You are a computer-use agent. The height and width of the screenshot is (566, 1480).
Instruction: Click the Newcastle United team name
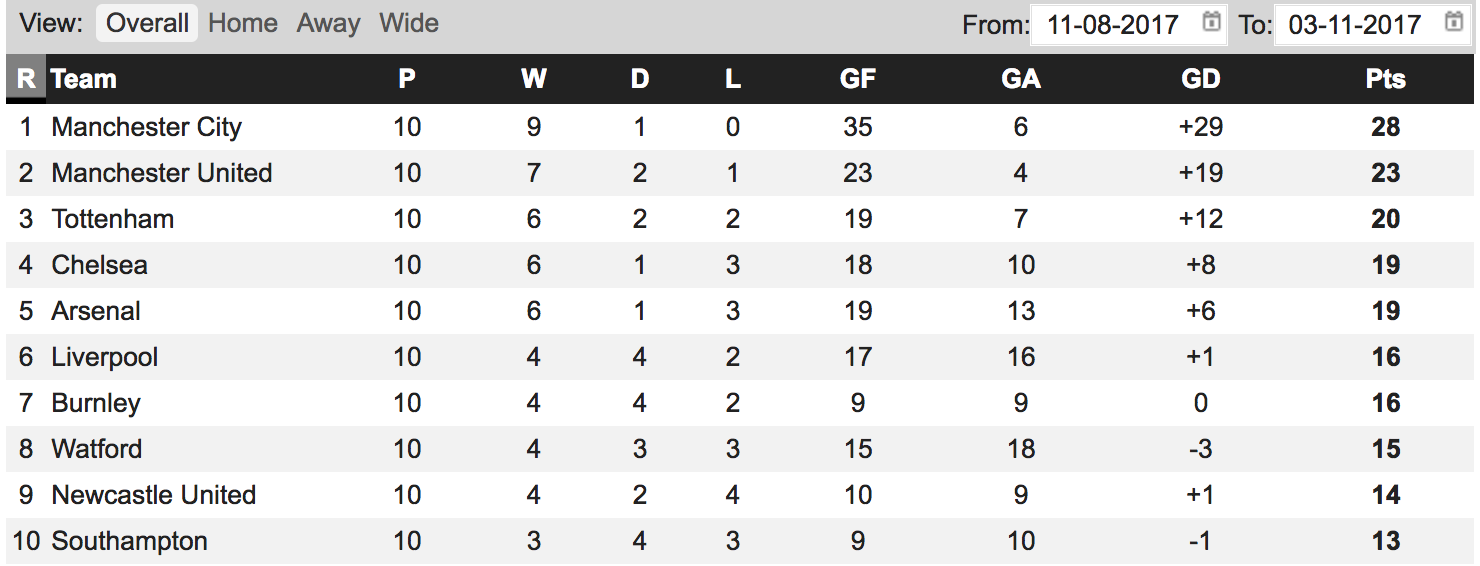(x=154, y=495)
